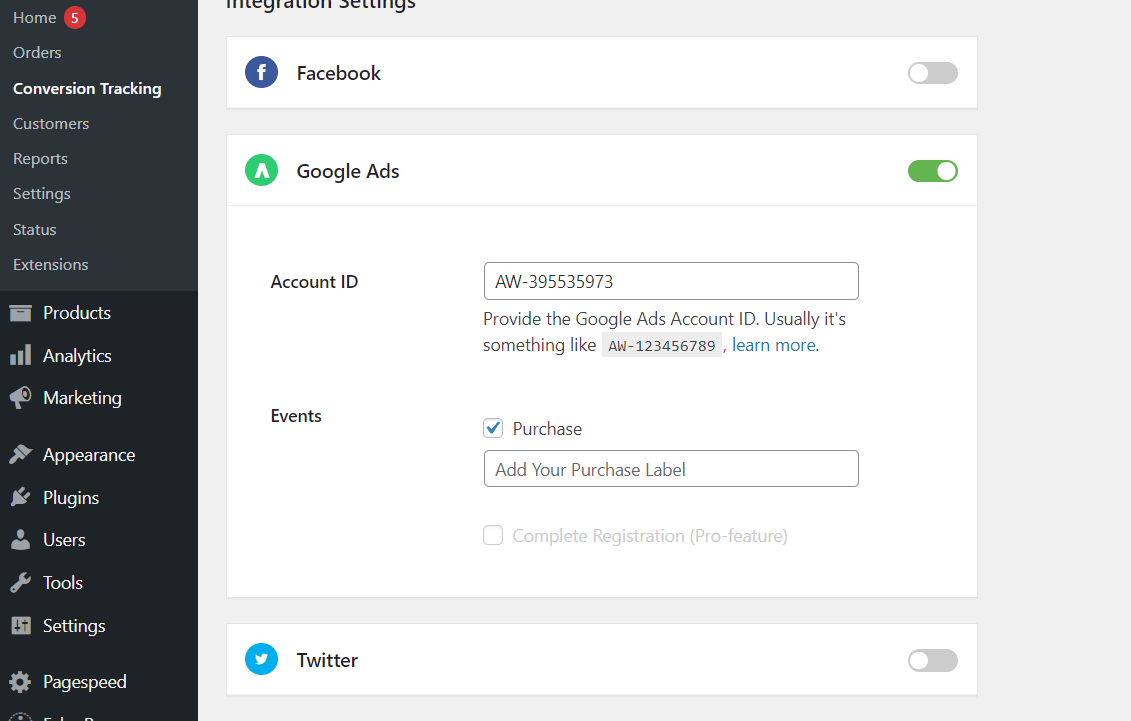Go to Tools menu
Screen dimensions: 1131x721
63,582
